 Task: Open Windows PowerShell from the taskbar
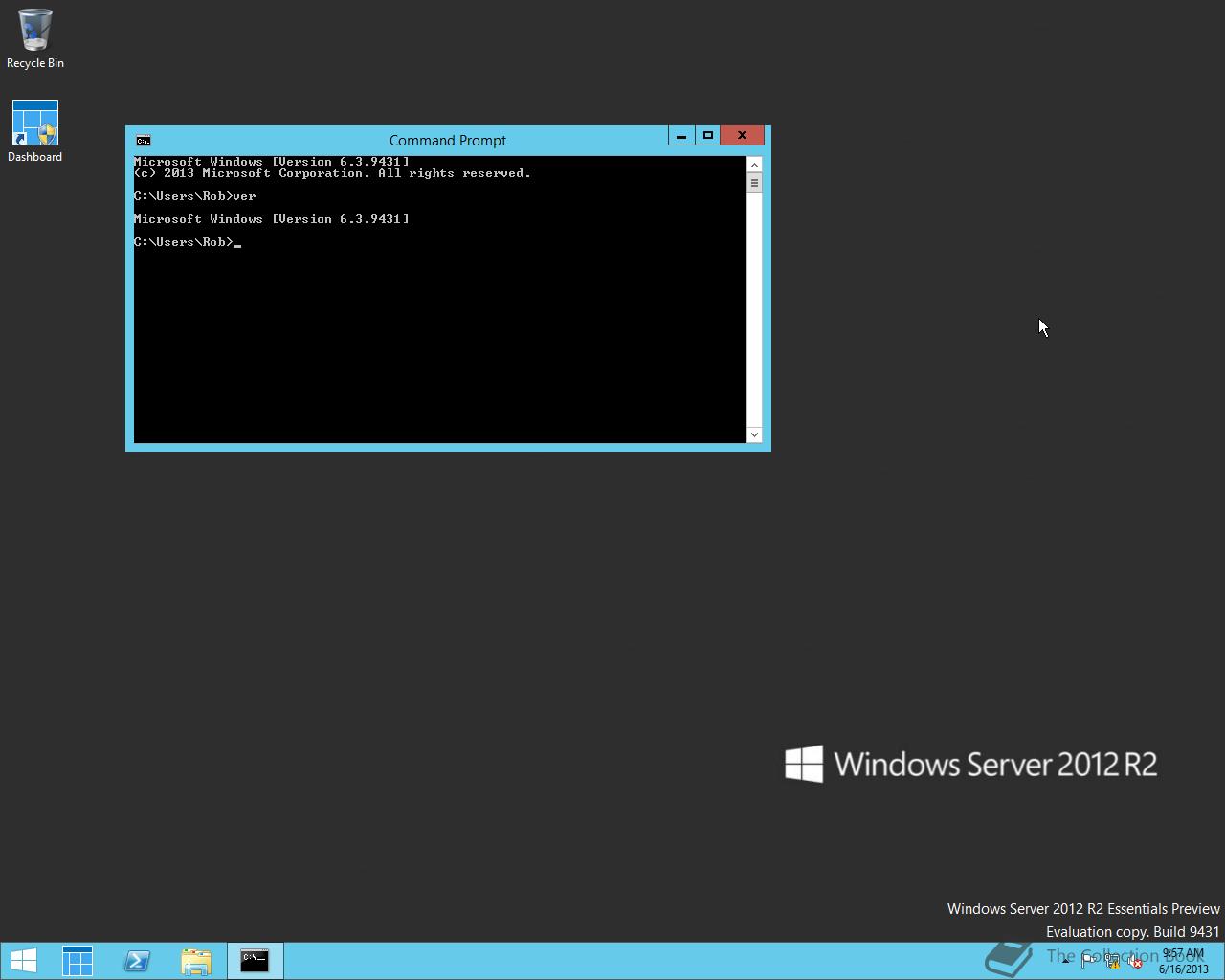(x=137, y=961)
